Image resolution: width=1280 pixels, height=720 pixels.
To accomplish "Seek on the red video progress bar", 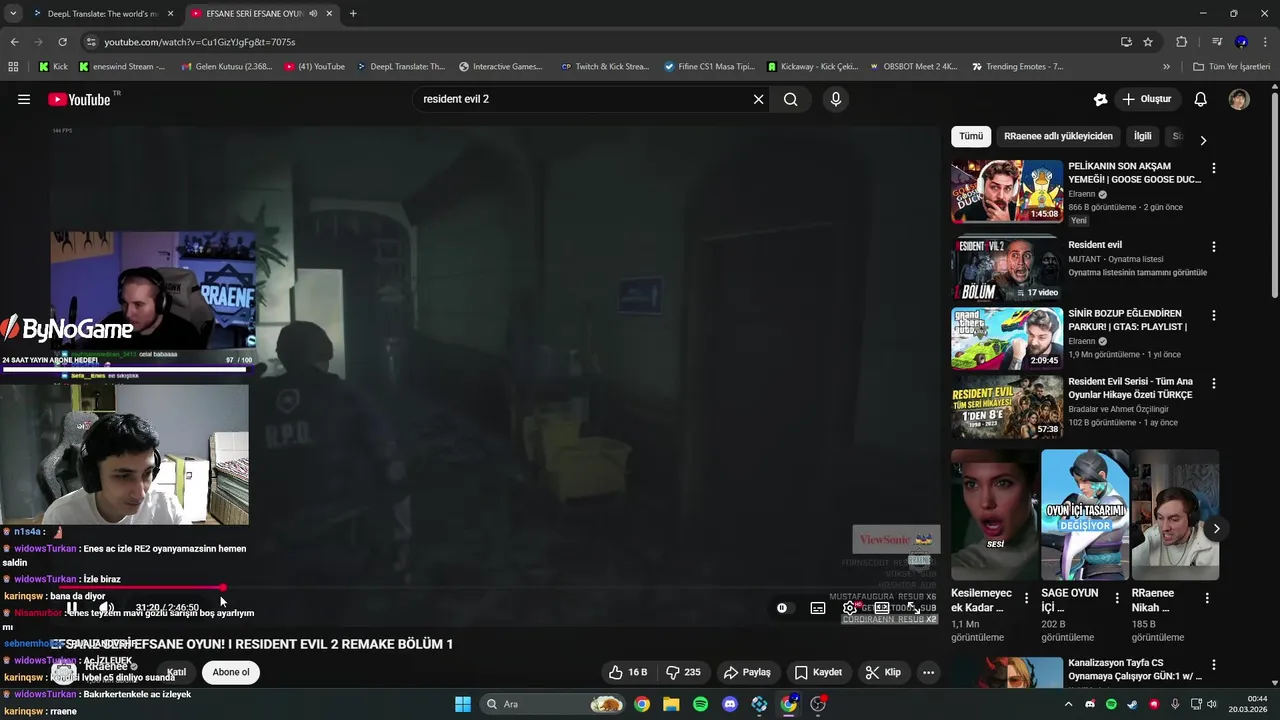I will point(495,588).
